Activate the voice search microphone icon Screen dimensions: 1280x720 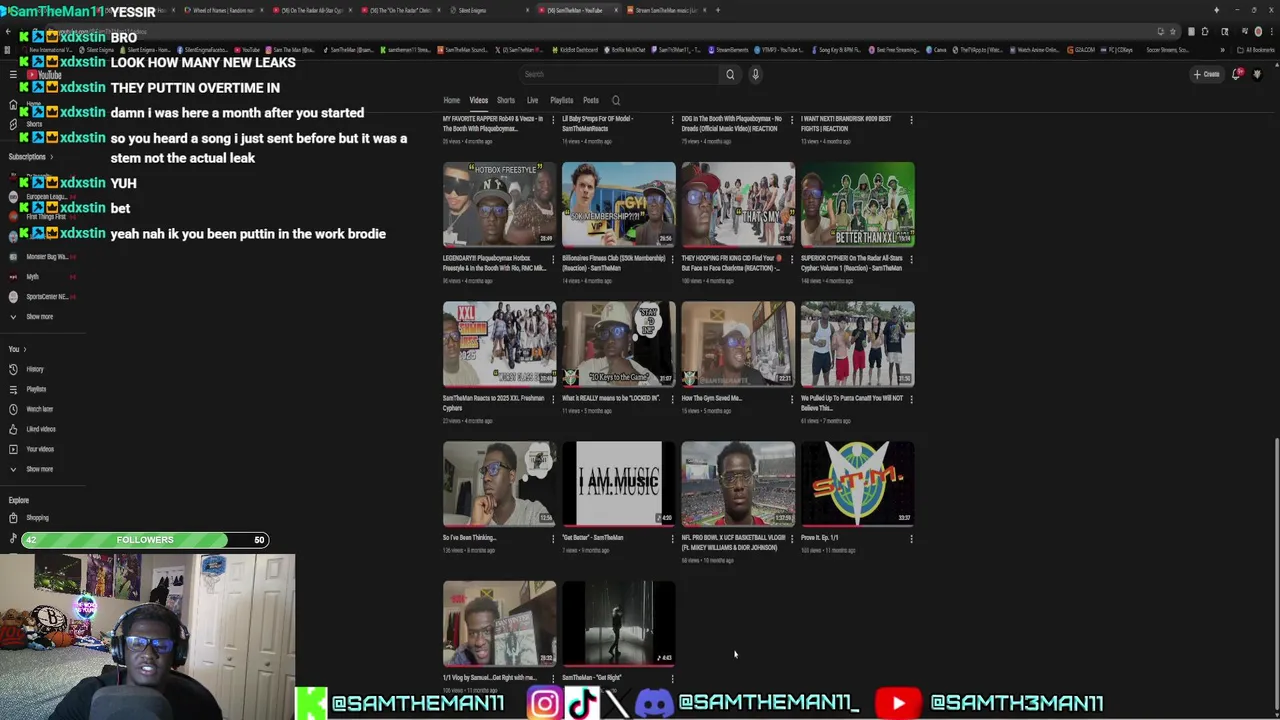(x=755, y=74)
